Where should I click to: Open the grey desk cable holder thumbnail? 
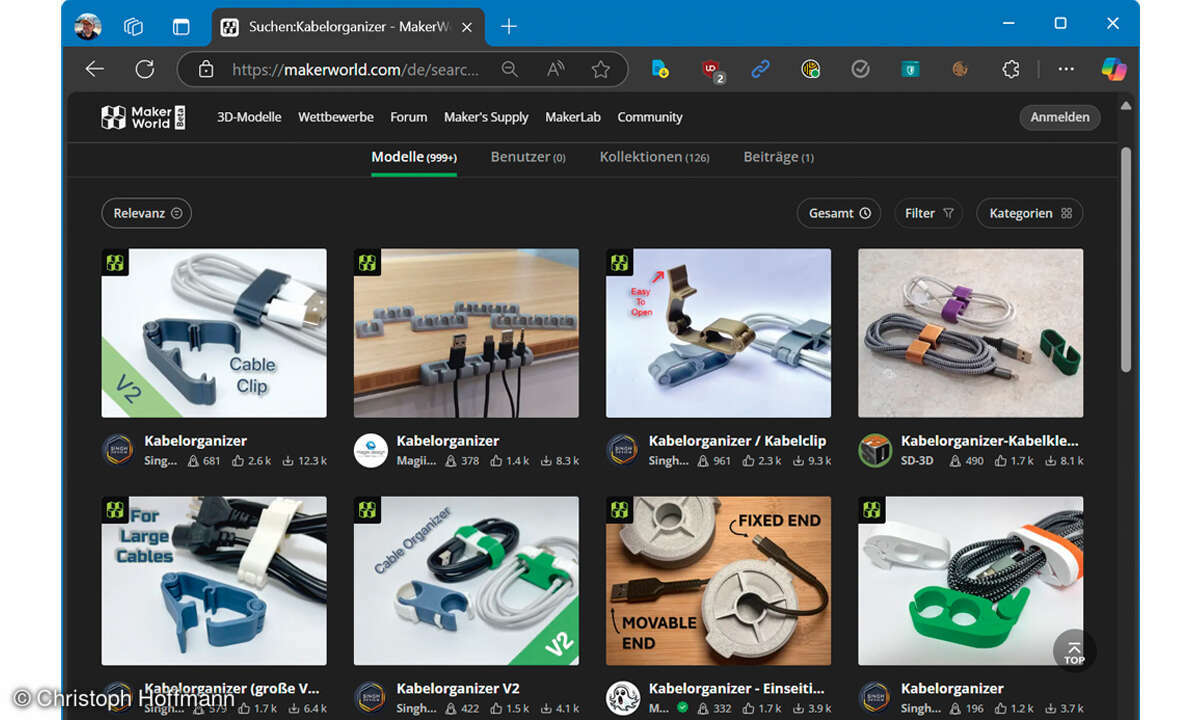pos(466,333)
